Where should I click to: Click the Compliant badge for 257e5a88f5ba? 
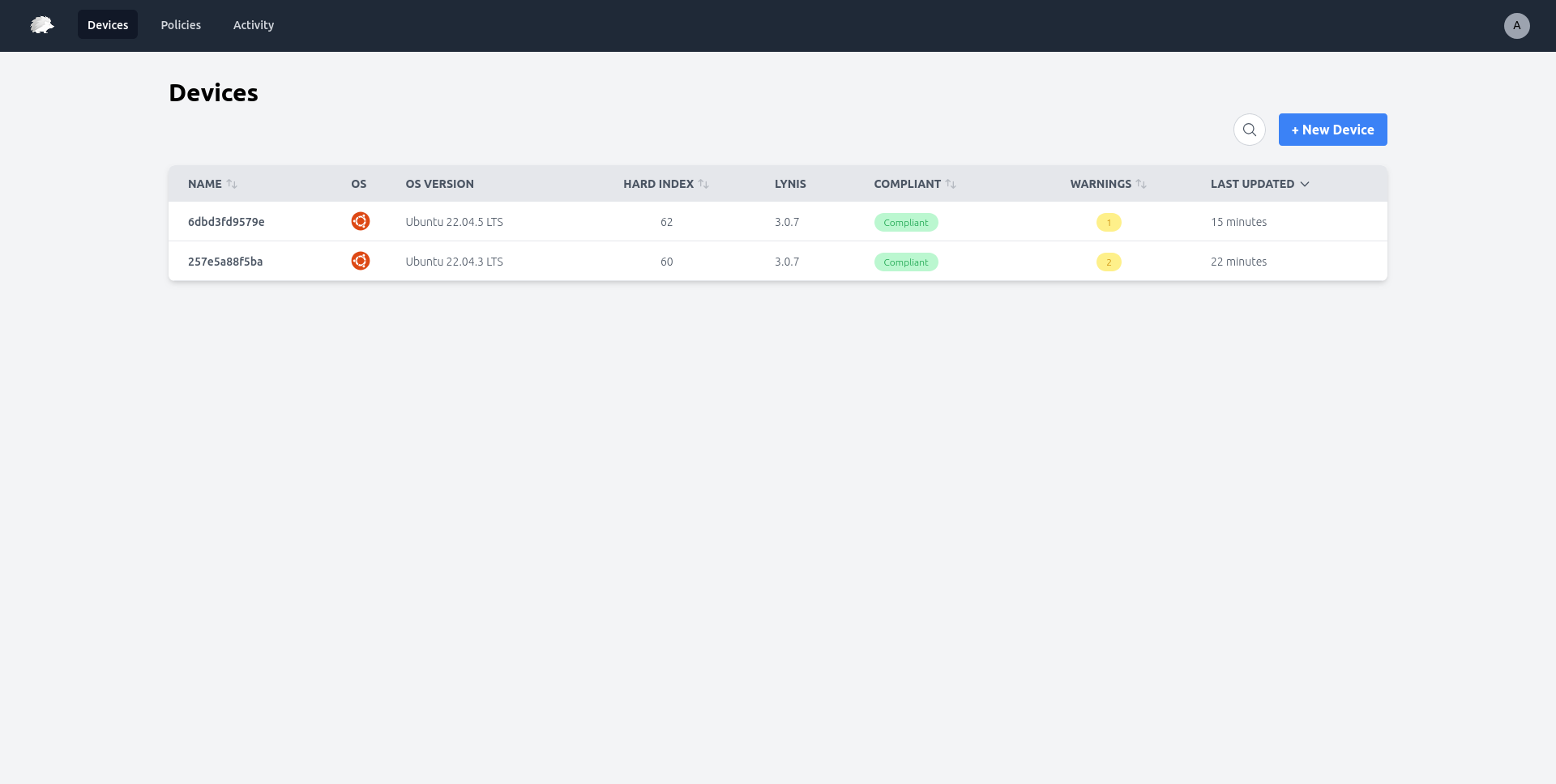[905, 262]
